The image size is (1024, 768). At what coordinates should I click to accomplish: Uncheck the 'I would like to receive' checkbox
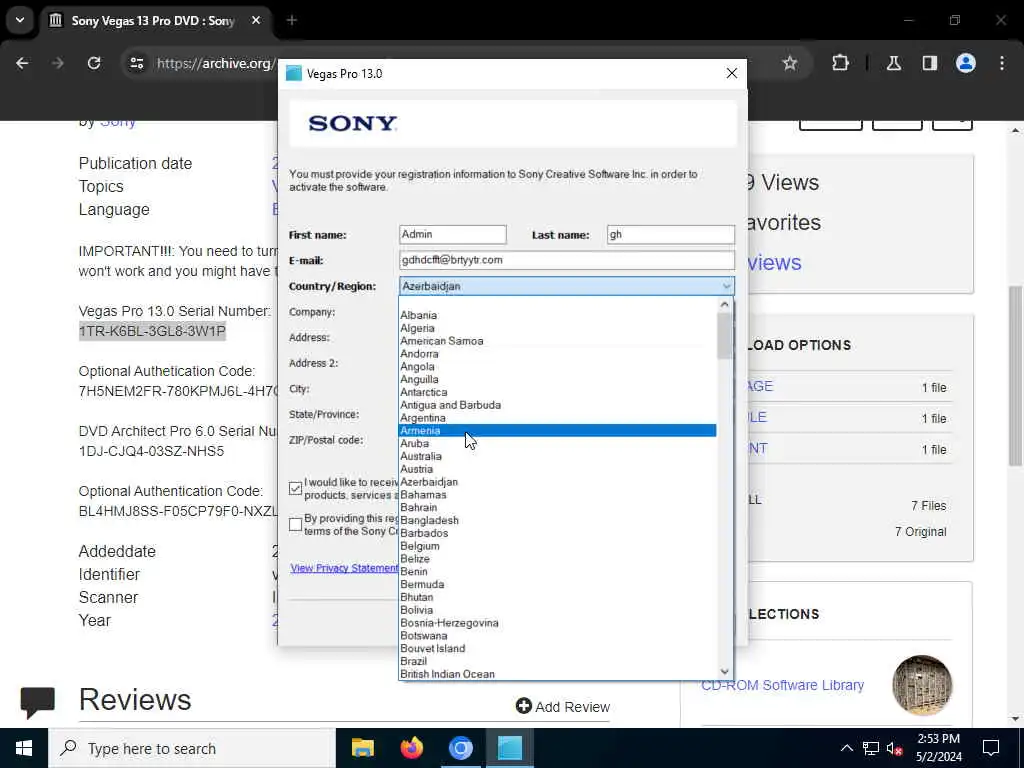[x=295, y=488]
